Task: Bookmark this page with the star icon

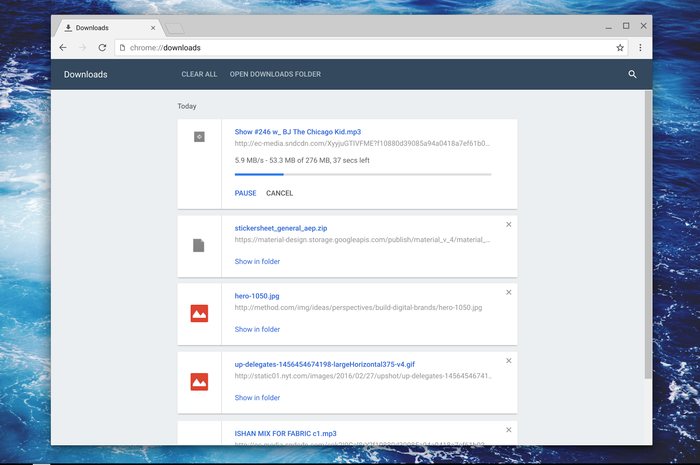Action: [x=620, y=47]
